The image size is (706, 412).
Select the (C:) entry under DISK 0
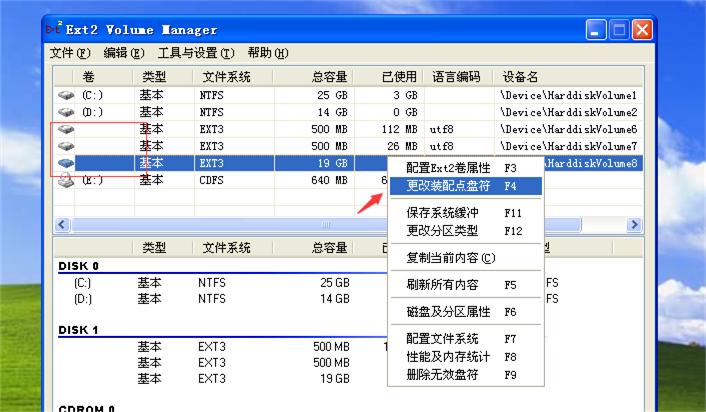82,283
